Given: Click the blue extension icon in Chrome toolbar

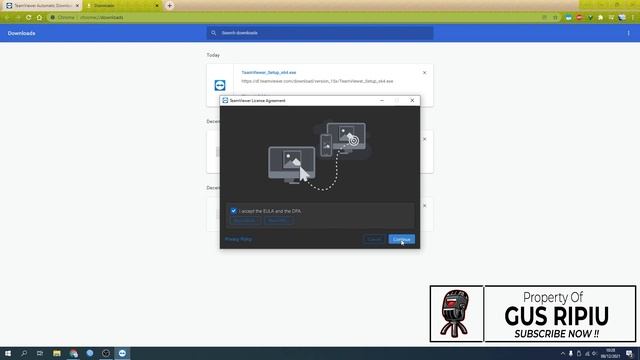Looking at the screenshot, I should pos(569,18).
